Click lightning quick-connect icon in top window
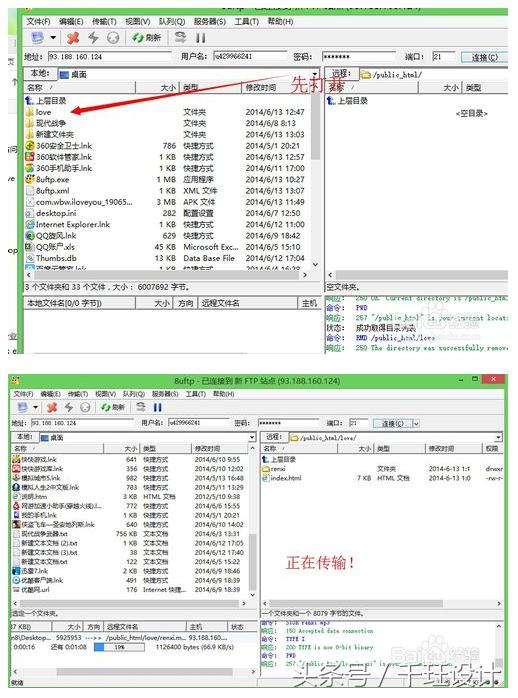Viewport: 518px width, 698px height. coord(93,38)
